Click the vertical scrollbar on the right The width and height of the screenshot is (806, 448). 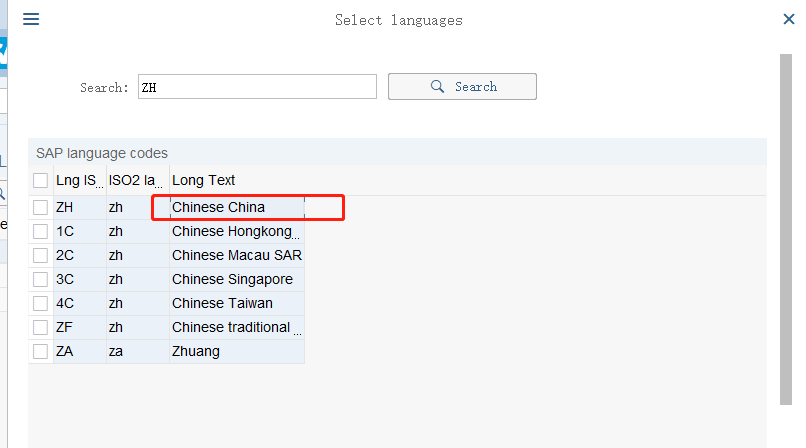[786, 230]
